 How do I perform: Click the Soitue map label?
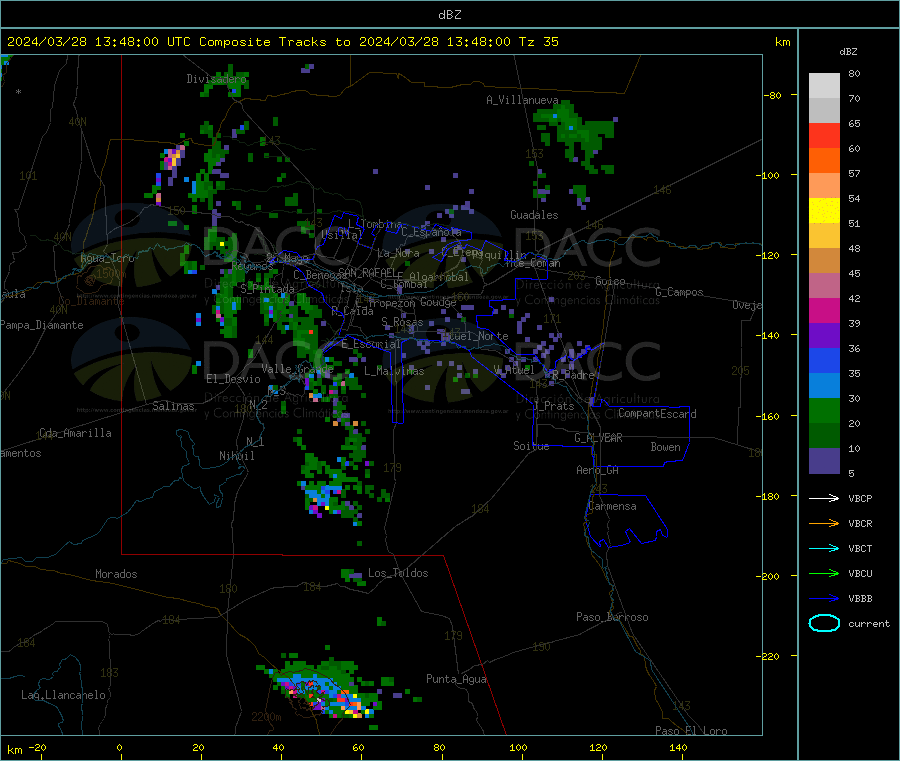[531, 446]
